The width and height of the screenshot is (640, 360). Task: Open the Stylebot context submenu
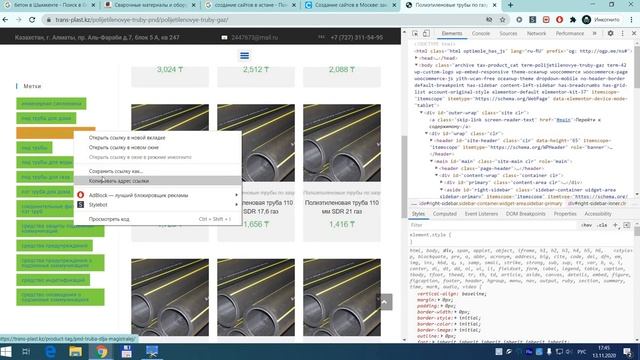point(158,205)
